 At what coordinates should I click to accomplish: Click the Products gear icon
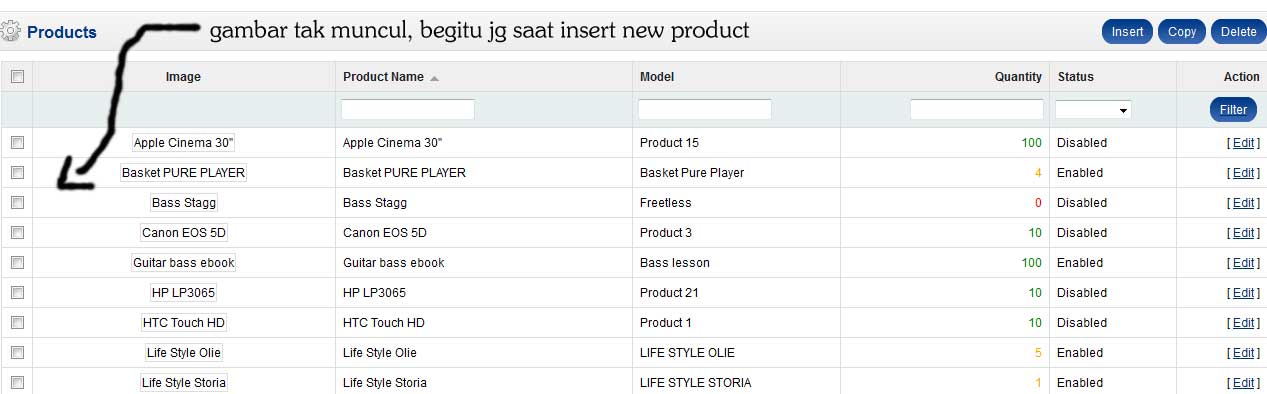click(x=10, y=32)
